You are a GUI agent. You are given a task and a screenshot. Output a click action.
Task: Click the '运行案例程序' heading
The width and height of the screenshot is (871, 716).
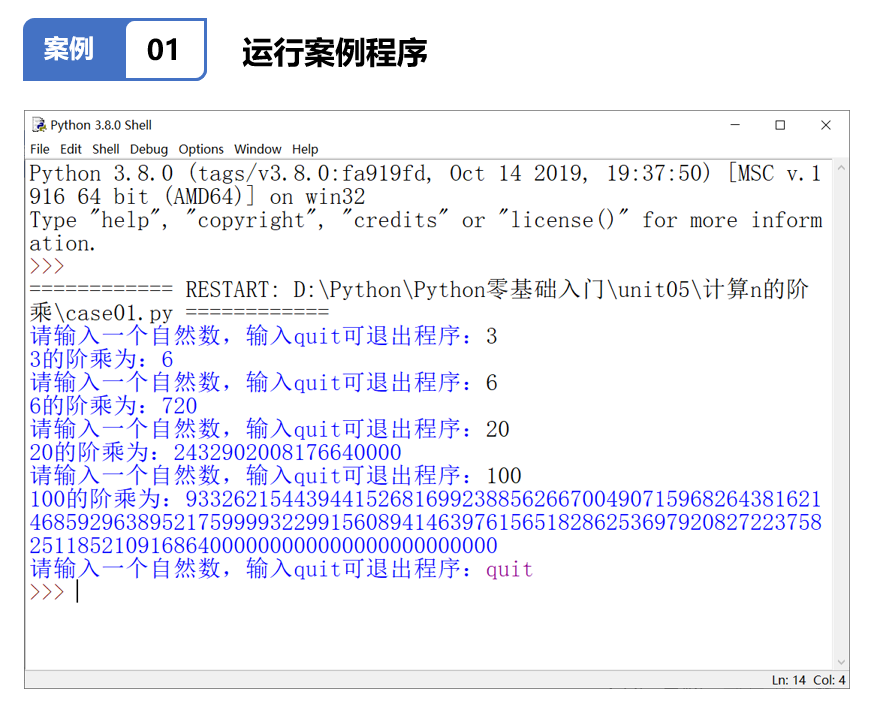[335, 53]
